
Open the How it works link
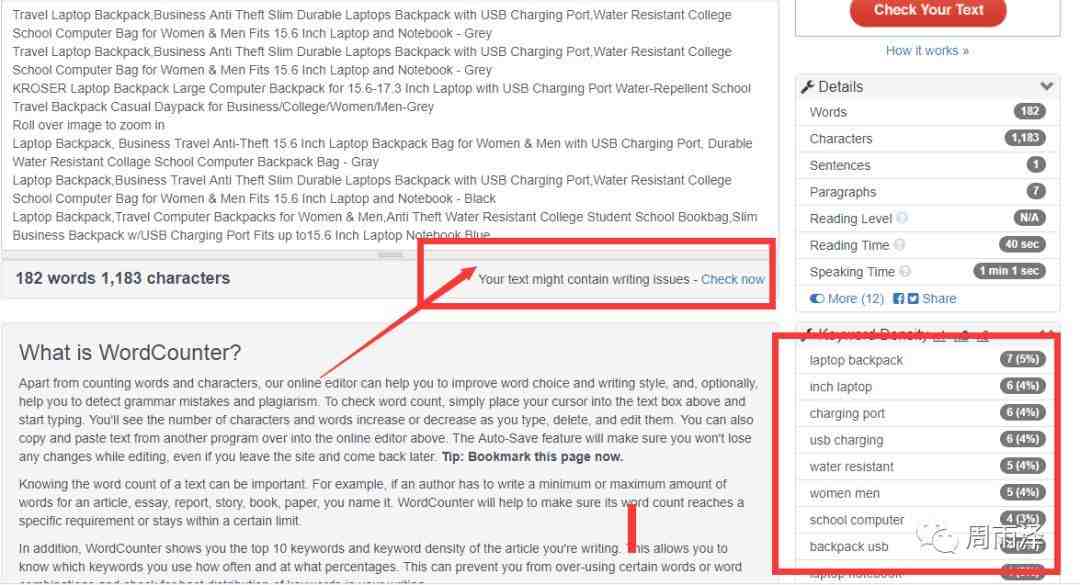click(927, 50)
